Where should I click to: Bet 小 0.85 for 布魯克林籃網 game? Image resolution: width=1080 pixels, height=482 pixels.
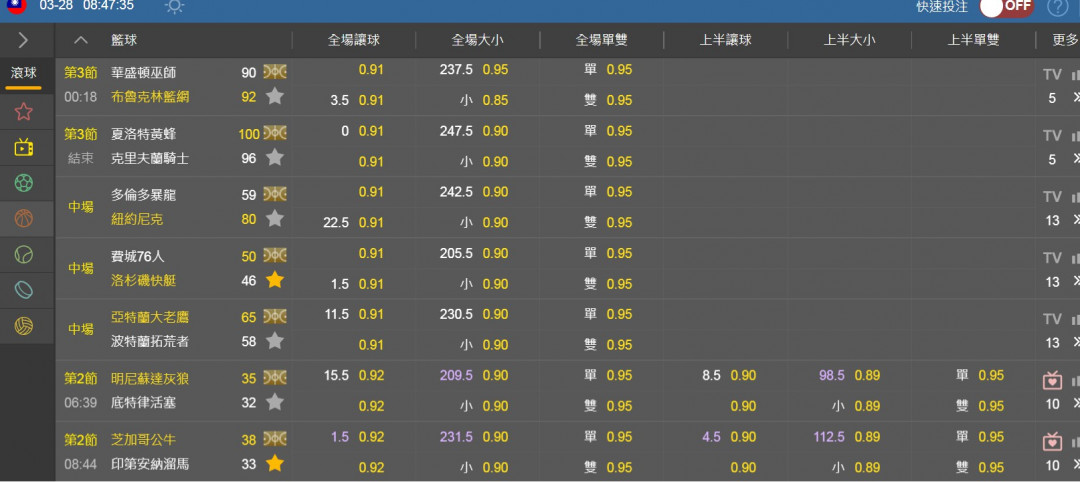[495, 100]
